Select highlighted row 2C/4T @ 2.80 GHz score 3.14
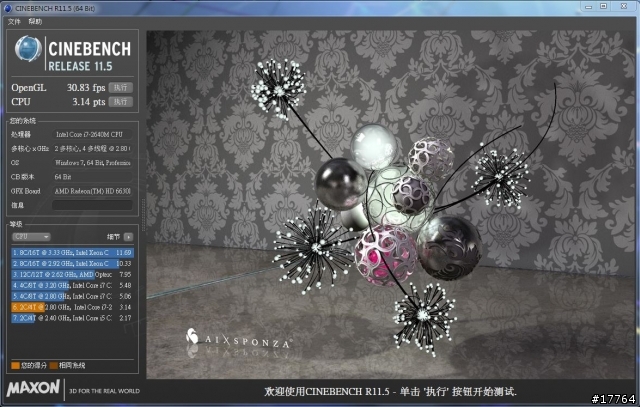The image size is (640, 407). [x=72, y=307]
